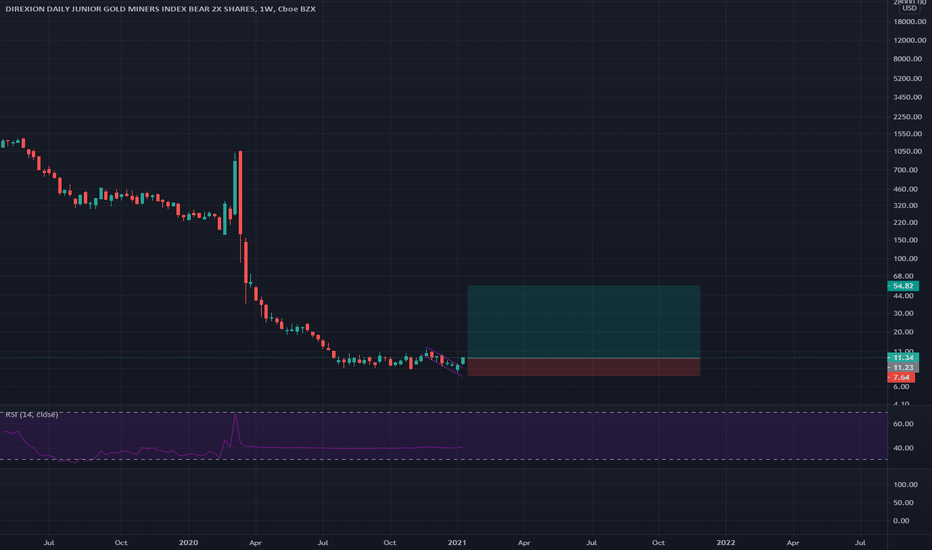Image resolution: width=932 pixels, height=550 pixels.
Task: Click the 2250.00 price axis label
Action: (909, 117)
